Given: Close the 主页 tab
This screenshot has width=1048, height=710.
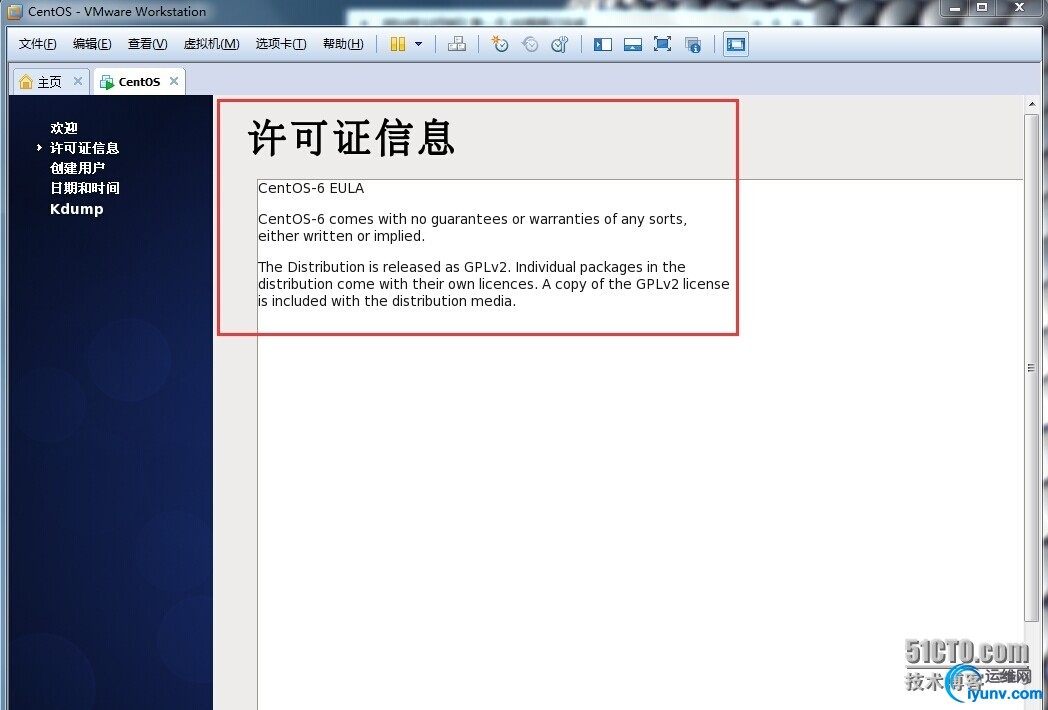Looking at the screenshot, I should pyautogui.click(x=78, y=81).
